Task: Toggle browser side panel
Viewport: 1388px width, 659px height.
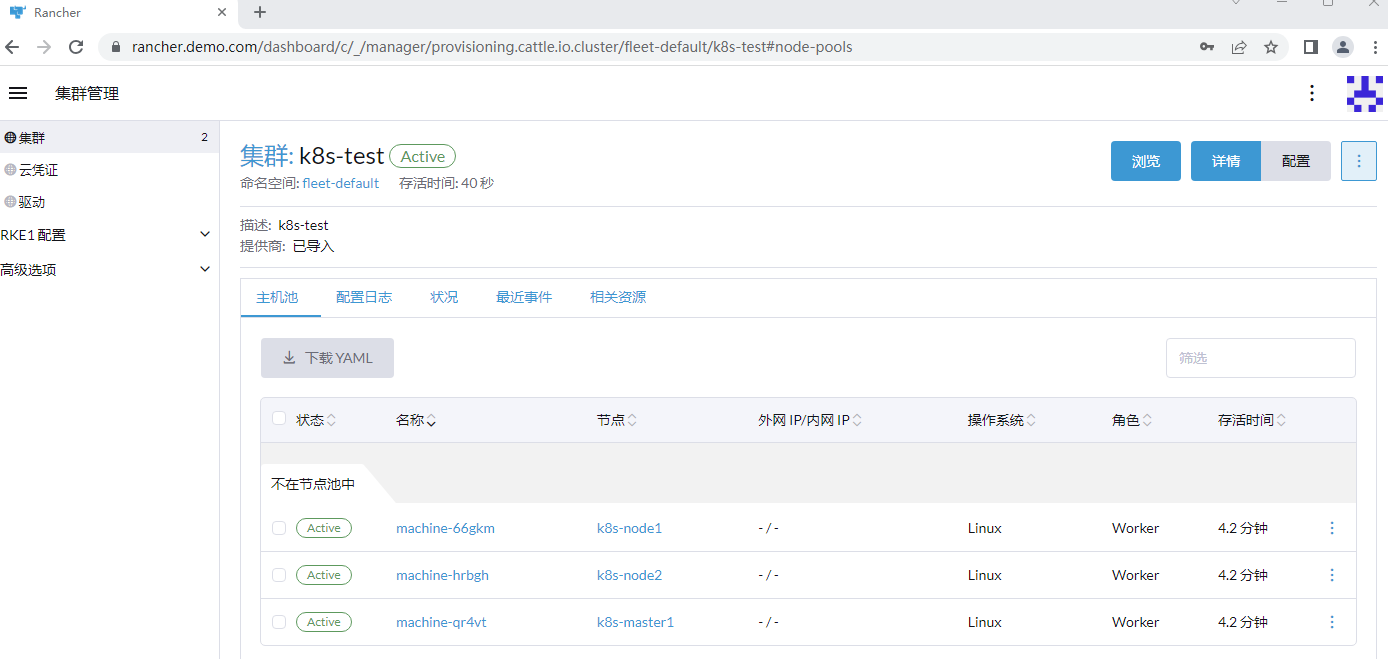Action: (1311, 47)
